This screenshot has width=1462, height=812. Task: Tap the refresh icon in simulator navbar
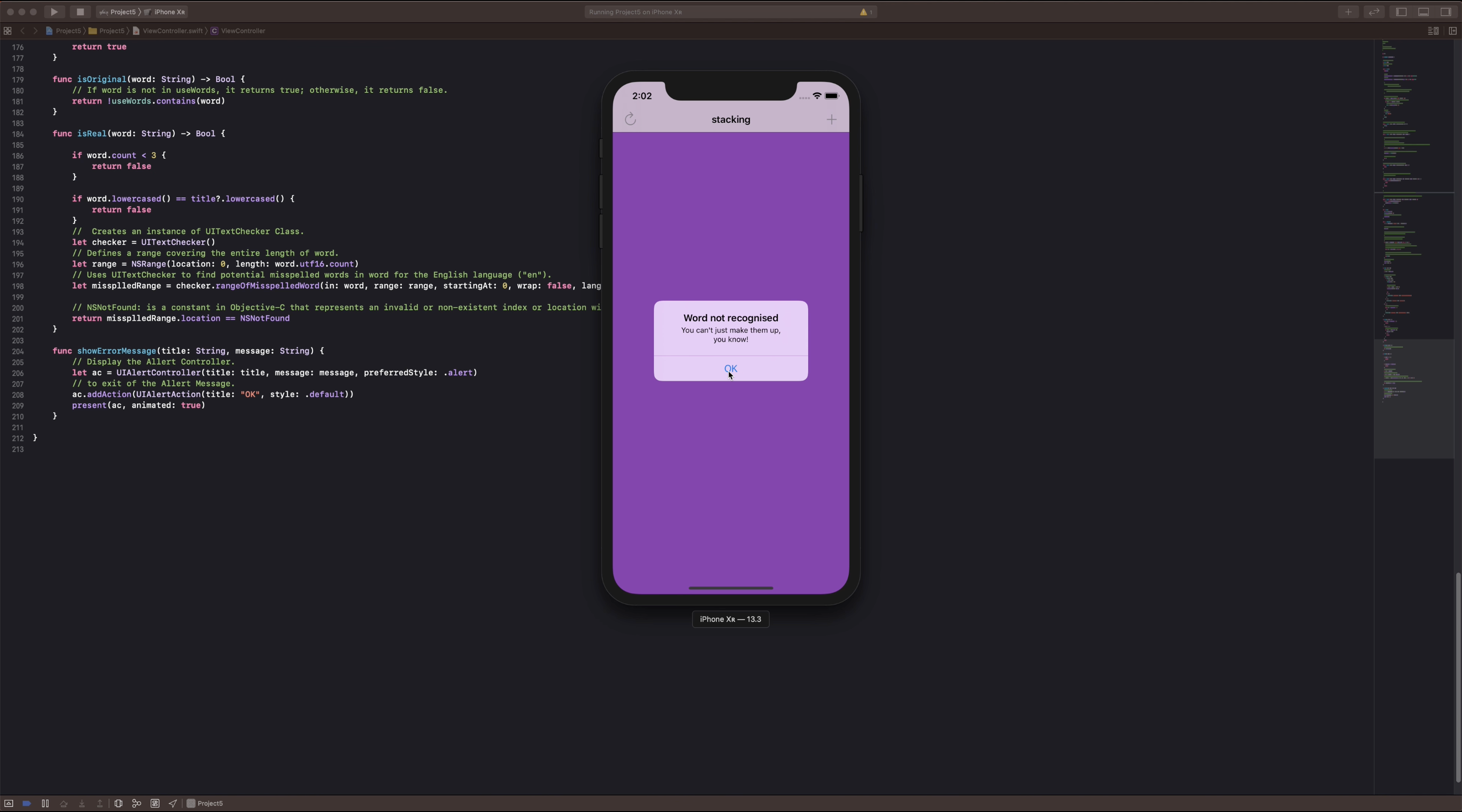[x=630, y=119]
